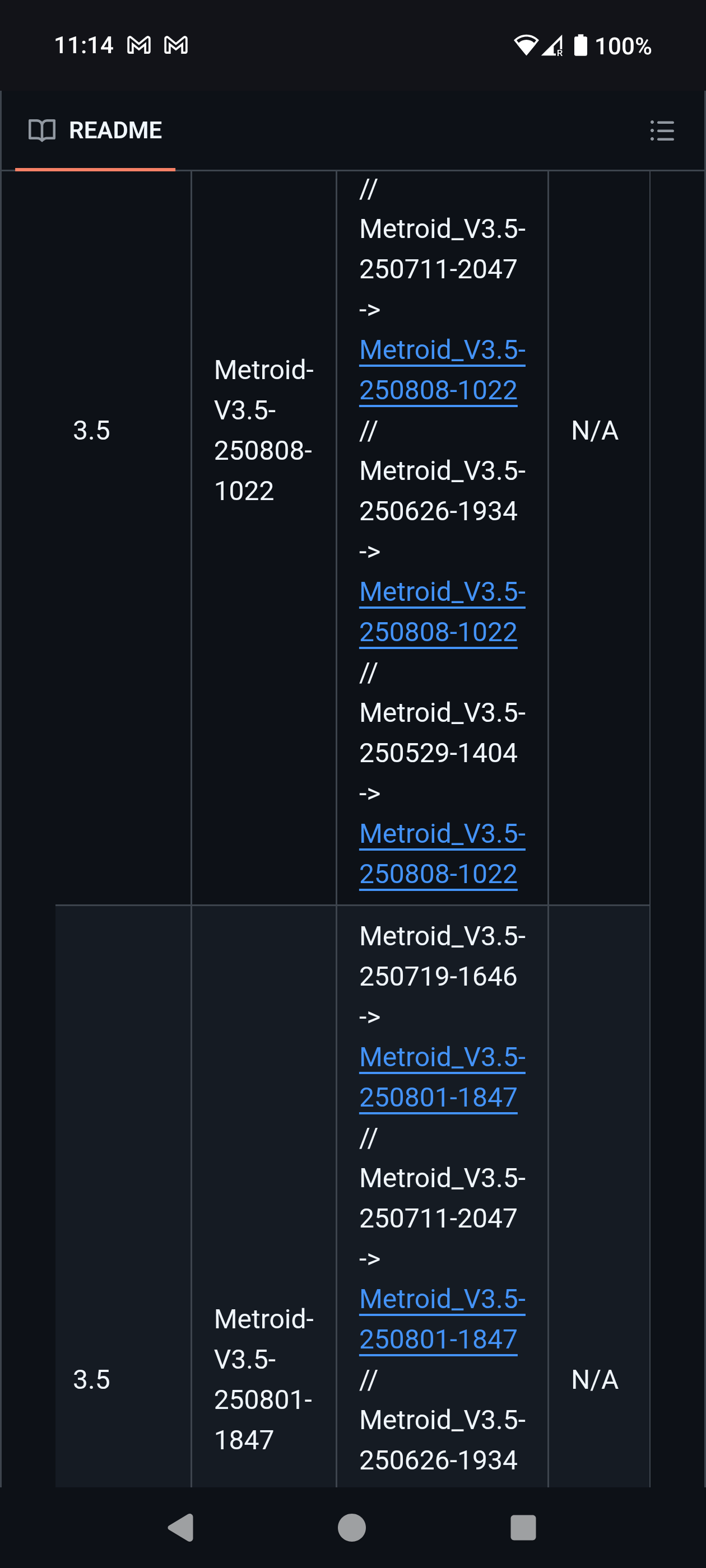Tap the Wi-Fi status icon
The width and height of the screenshot is (706, 1568).
click(525, 45)
